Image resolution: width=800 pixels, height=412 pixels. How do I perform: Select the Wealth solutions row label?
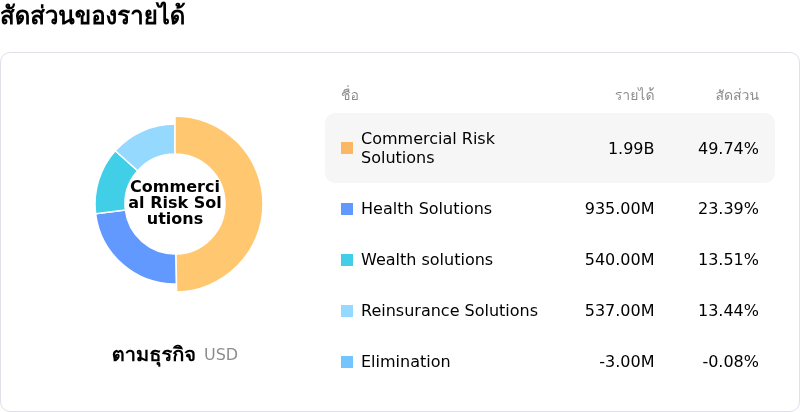[x=426, y=260]
